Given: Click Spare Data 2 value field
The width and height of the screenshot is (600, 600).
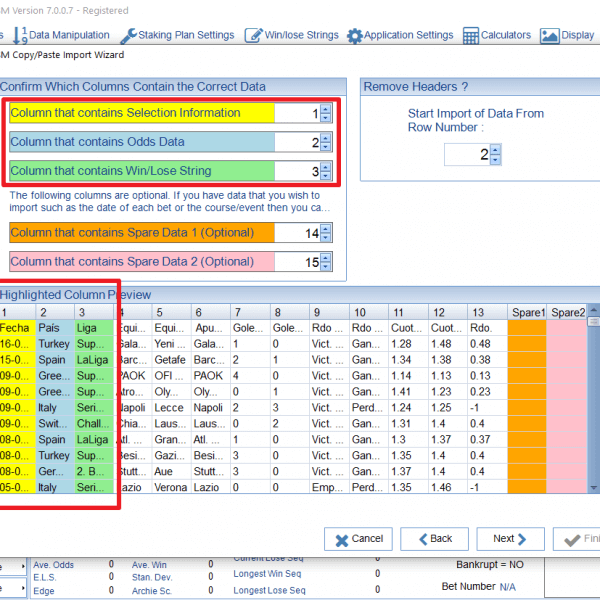Looking at the screenshot, I should point(298,262).
